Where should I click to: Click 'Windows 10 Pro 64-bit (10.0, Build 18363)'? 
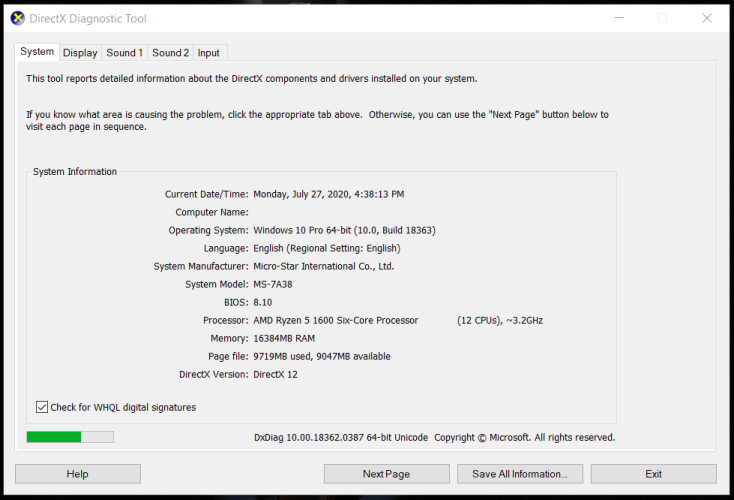345,230
